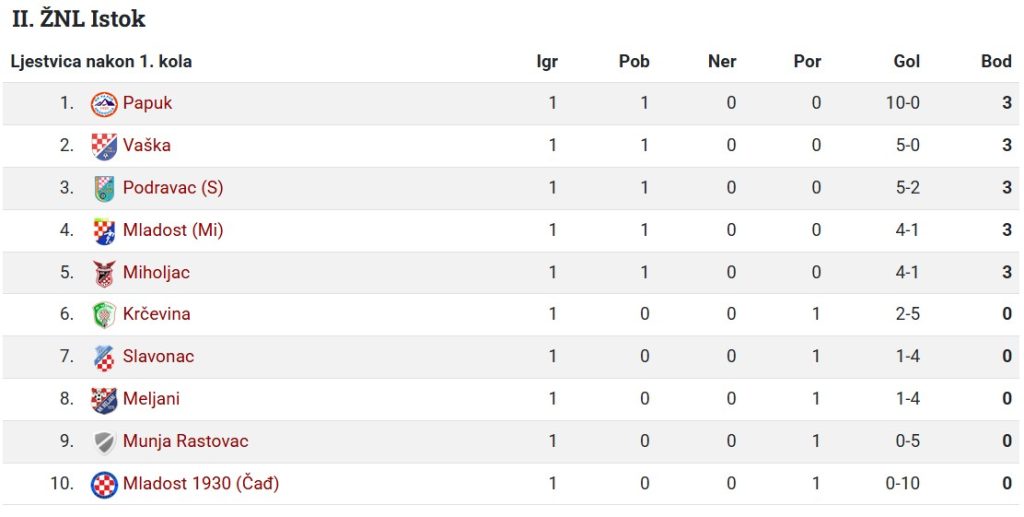This screenshot has width=1024, height=517.
Task: Open the Miholjac team link
Action: point(156,272)
